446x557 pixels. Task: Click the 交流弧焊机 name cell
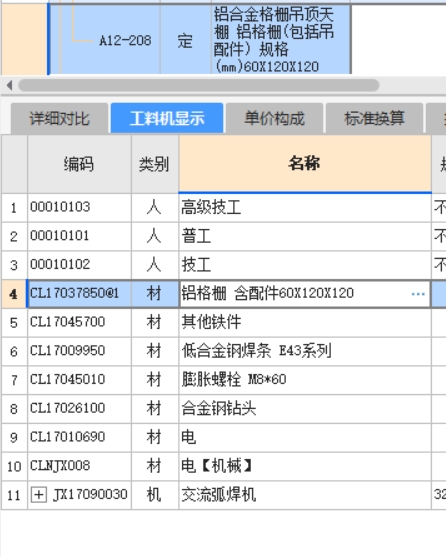[x=305, y=495]
